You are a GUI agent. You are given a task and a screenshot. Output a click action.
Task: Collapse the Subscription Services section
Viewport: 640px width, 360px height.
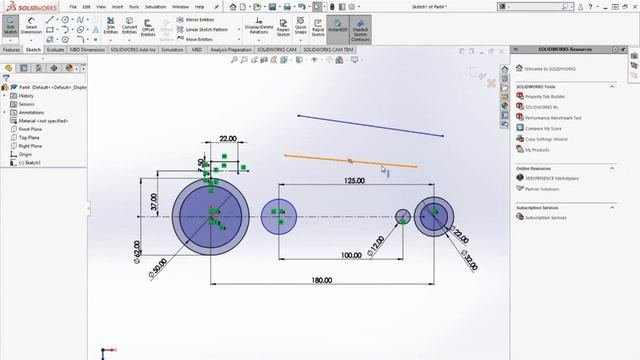(612, 207)
